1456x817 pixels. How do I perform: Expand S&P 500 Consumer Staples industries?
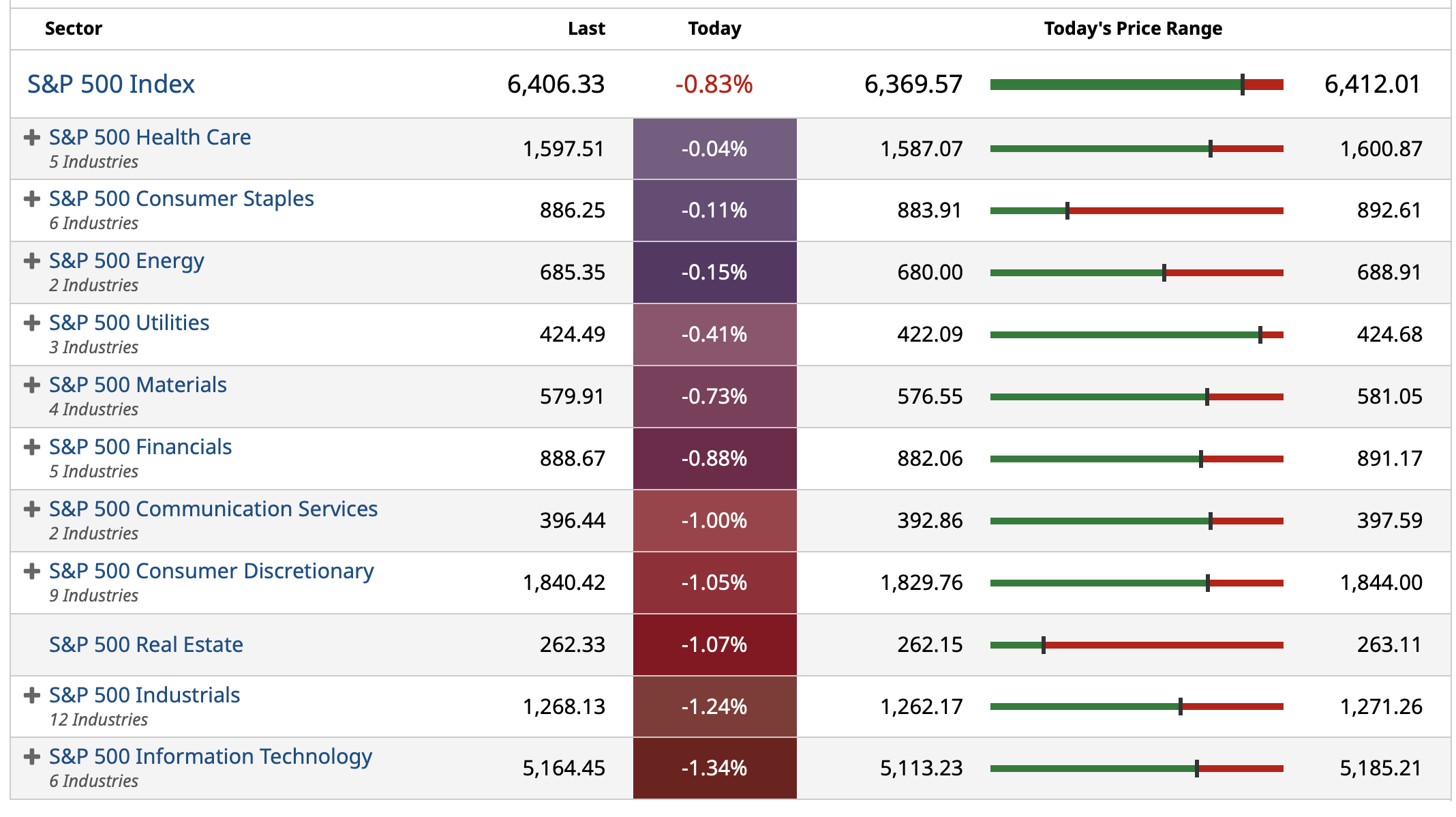click(x=31, y=199)
